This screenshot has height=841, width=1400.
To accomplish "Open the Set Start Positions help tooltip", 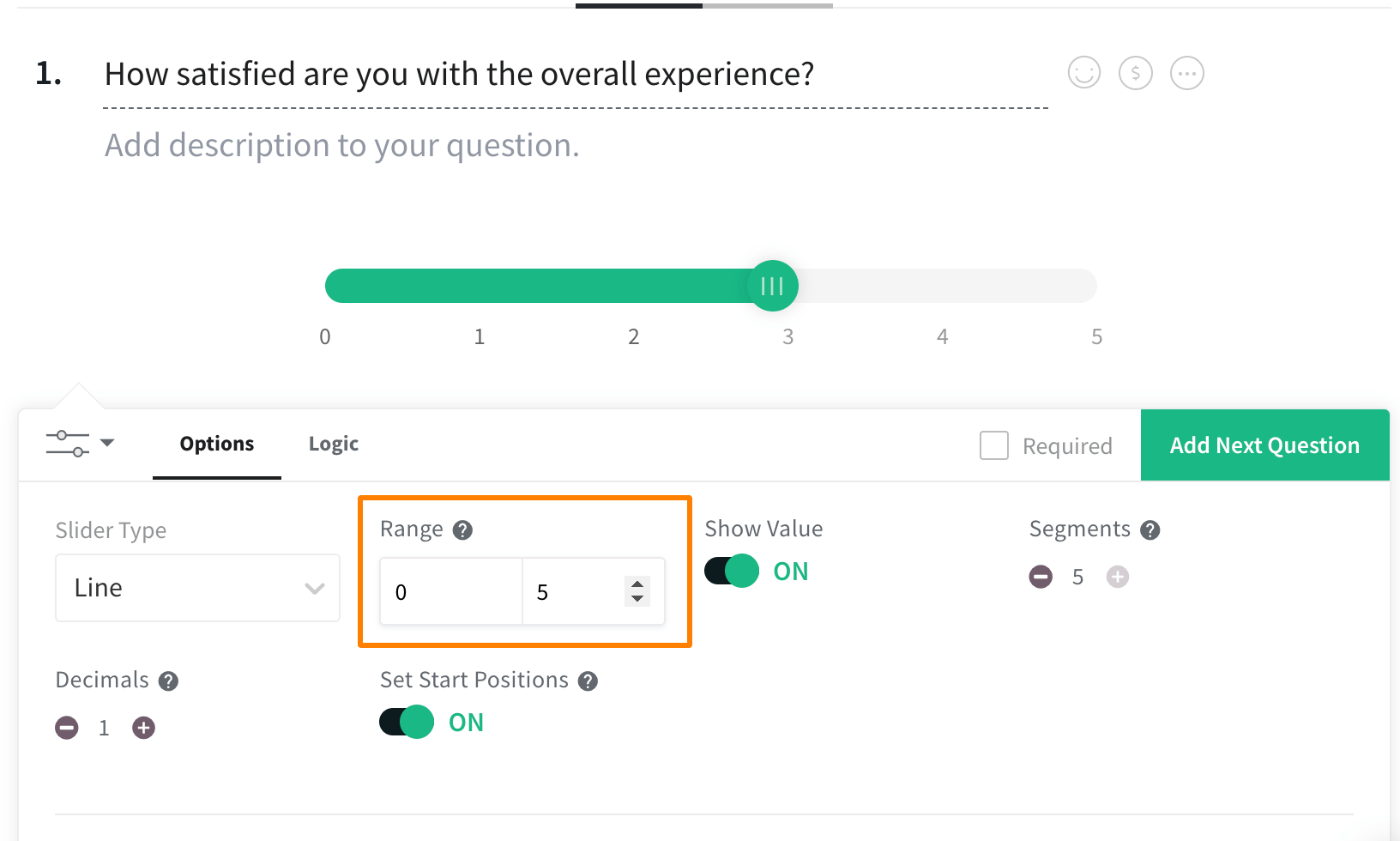I will (588, 681).
